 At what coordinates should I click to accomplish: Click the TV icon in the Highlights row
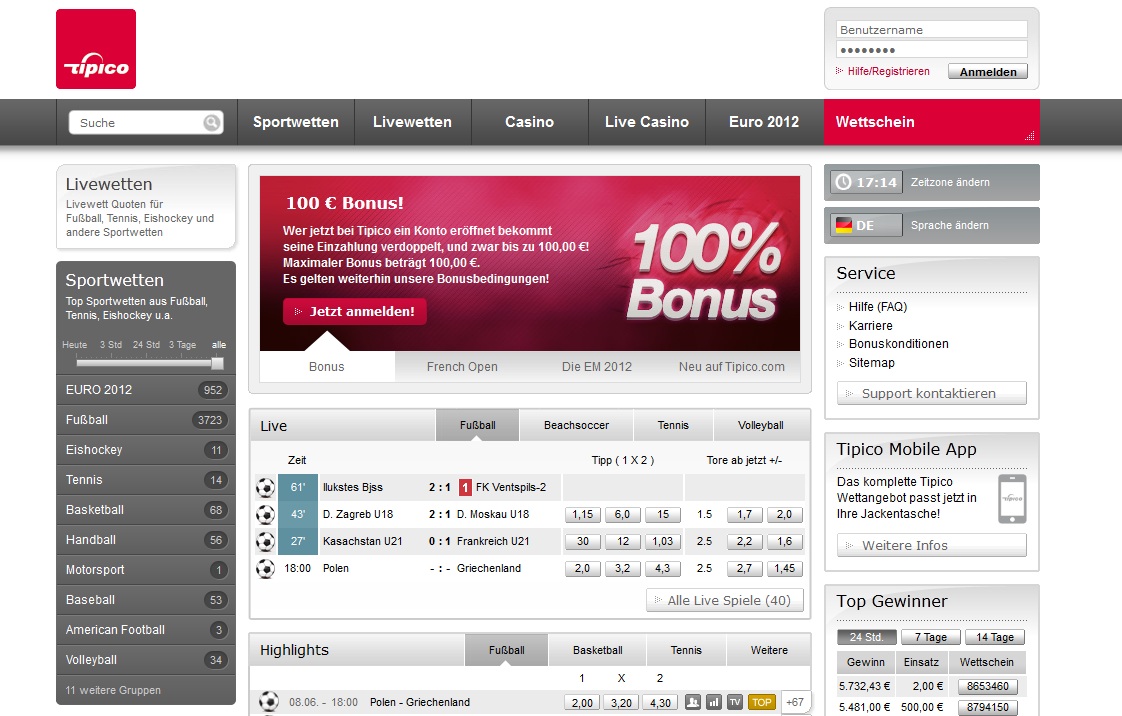tap(734, 702)
